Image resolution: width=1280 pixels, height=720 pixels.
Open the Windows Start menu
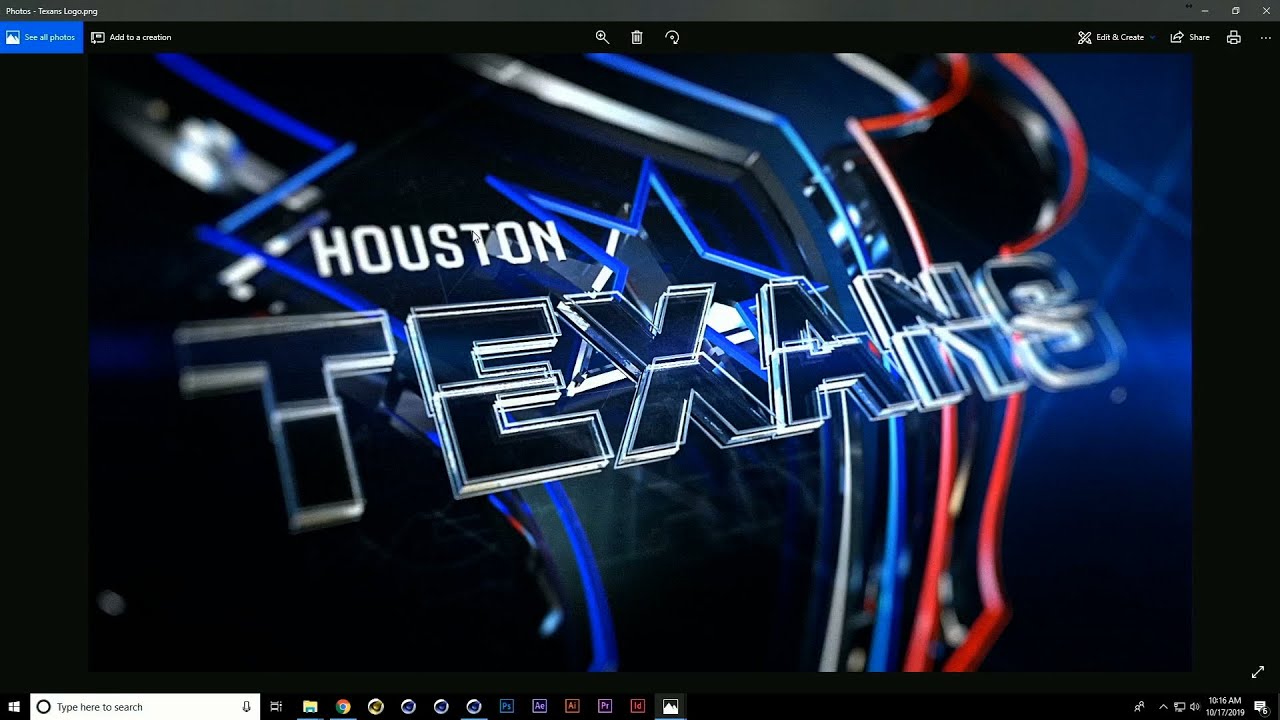(15, 706)
